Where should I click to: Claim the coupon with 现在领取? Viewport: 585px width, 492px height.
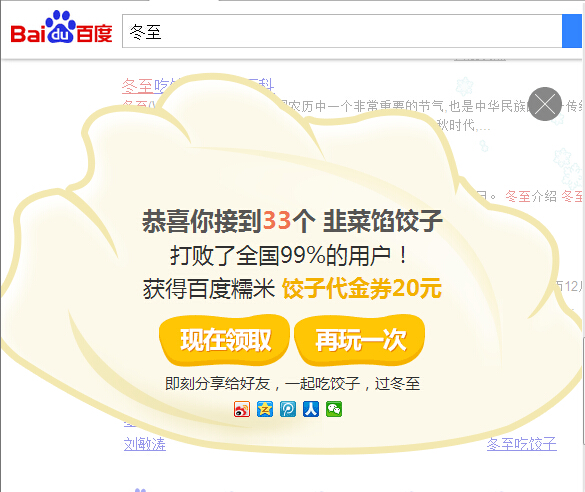tap(225, 340)
